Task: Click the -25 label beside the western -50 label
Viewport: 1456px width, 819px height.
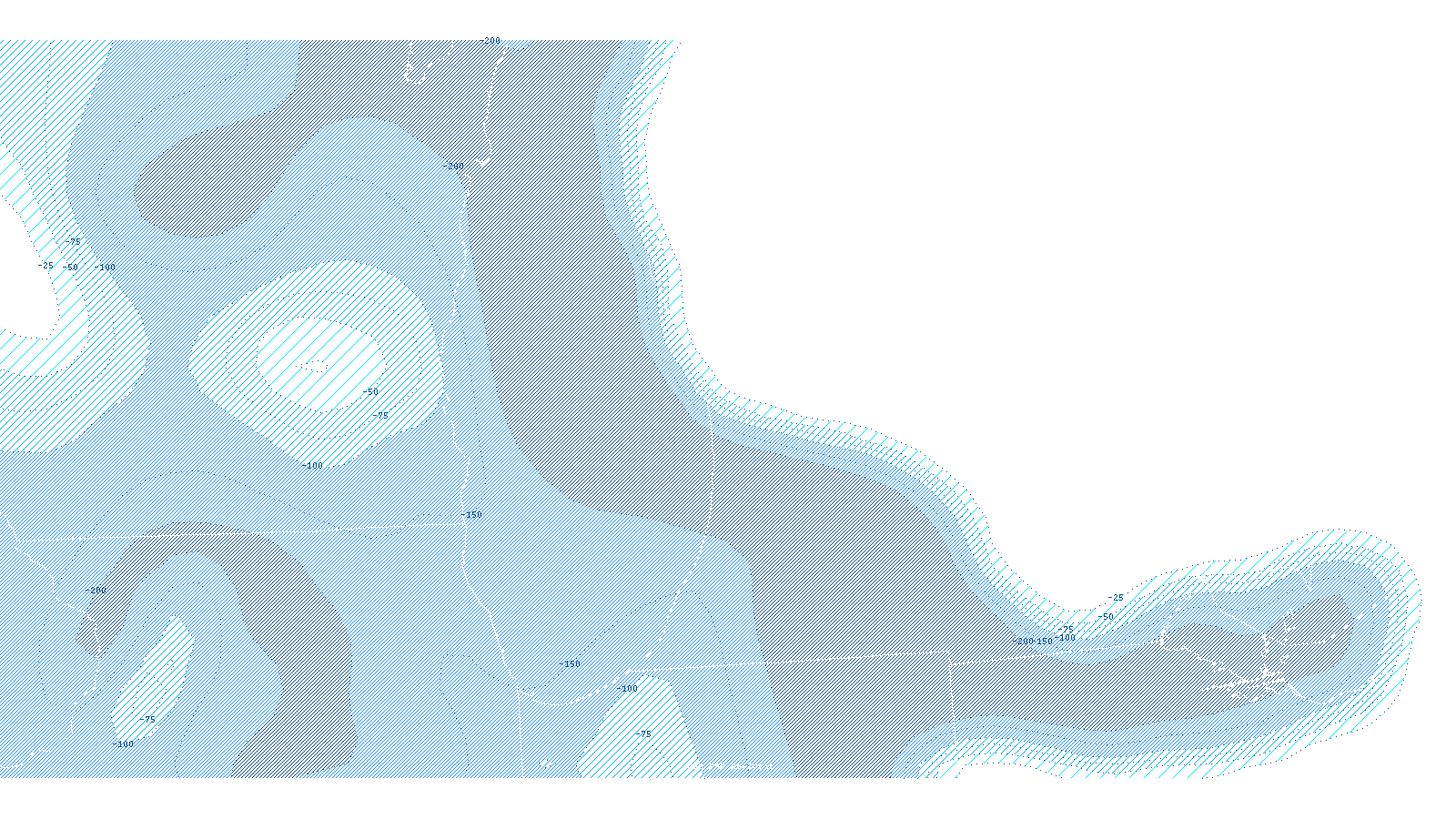Action: pos(45,266)
